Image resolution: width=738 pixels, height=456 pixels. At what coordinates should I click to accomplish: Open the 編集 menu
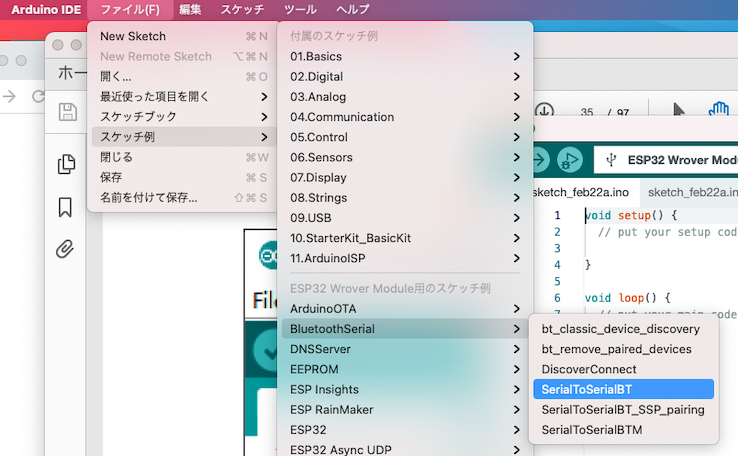pos(190,9)
